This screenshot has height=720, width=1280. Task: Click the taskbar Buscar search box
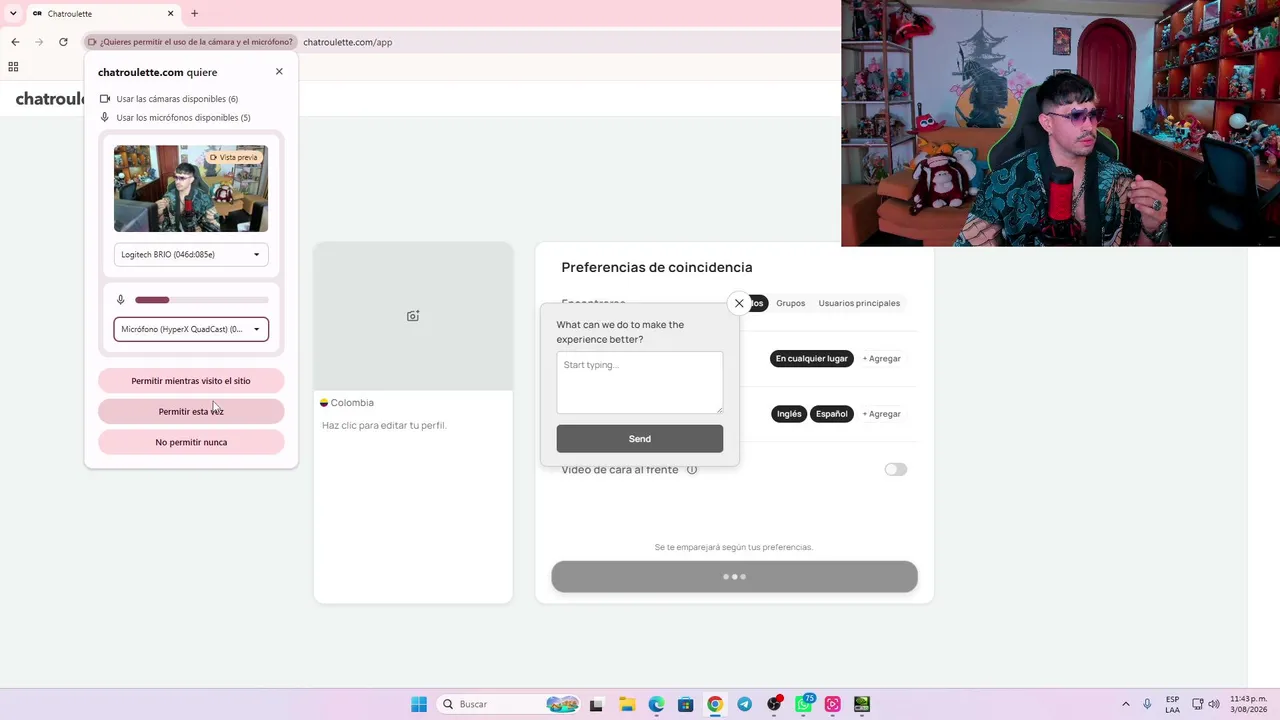[510, 704]
